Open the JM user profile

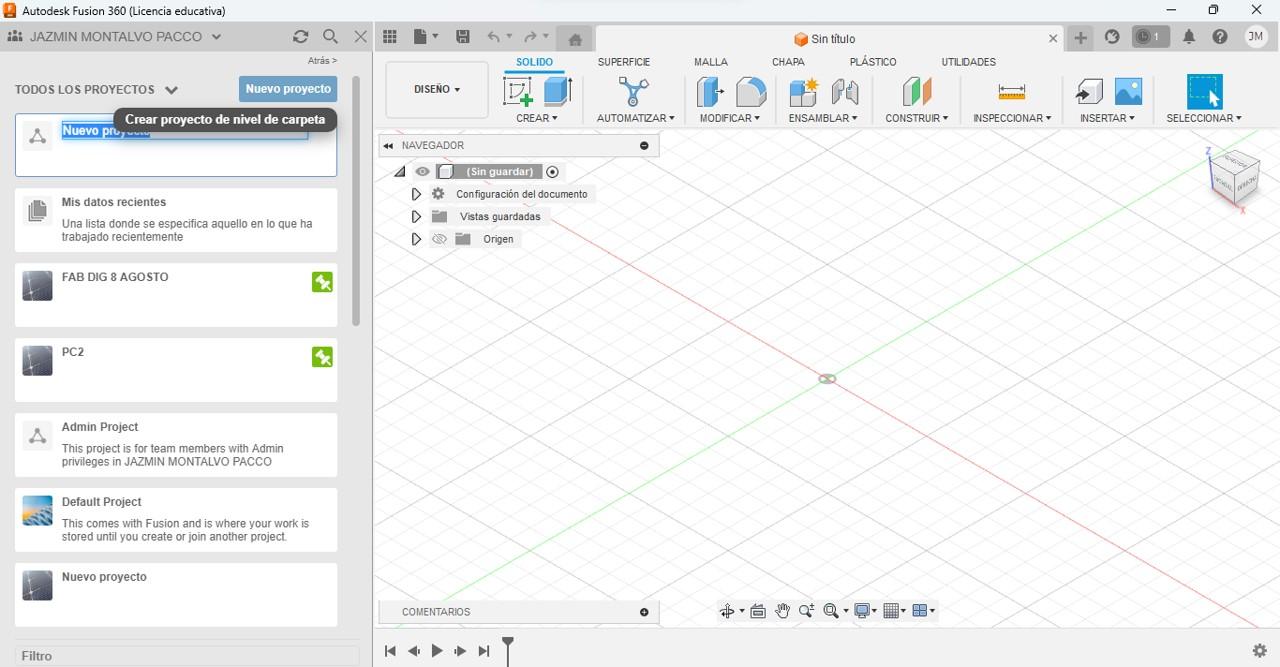point(1256,37)
